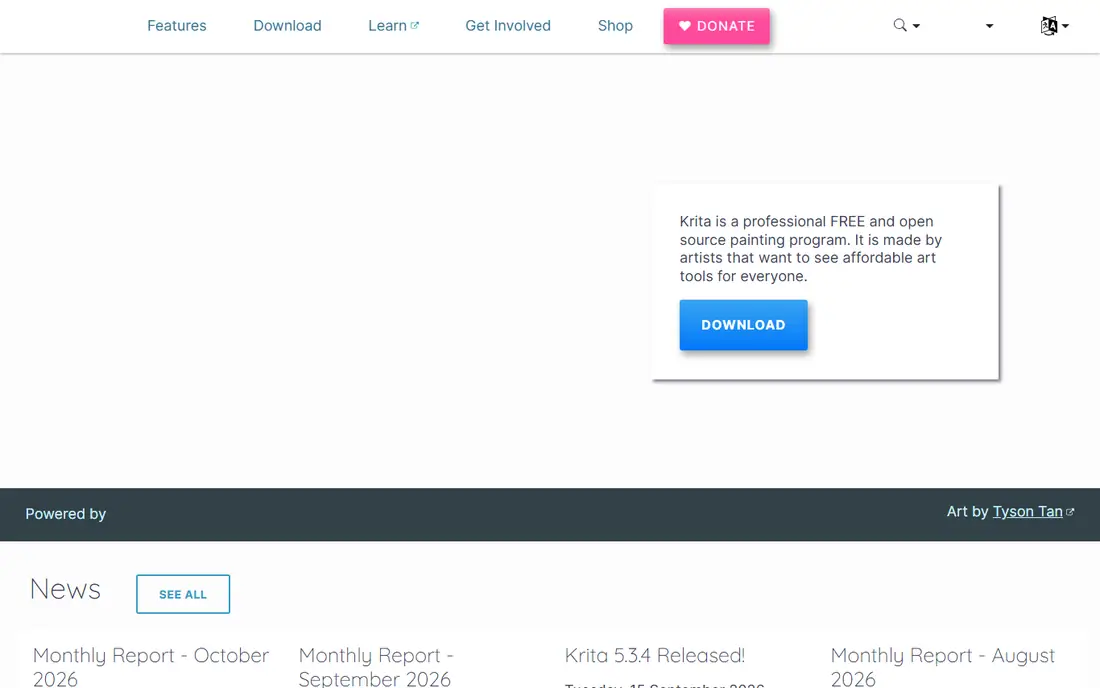Click the pink DONATE button

(716, 26)
